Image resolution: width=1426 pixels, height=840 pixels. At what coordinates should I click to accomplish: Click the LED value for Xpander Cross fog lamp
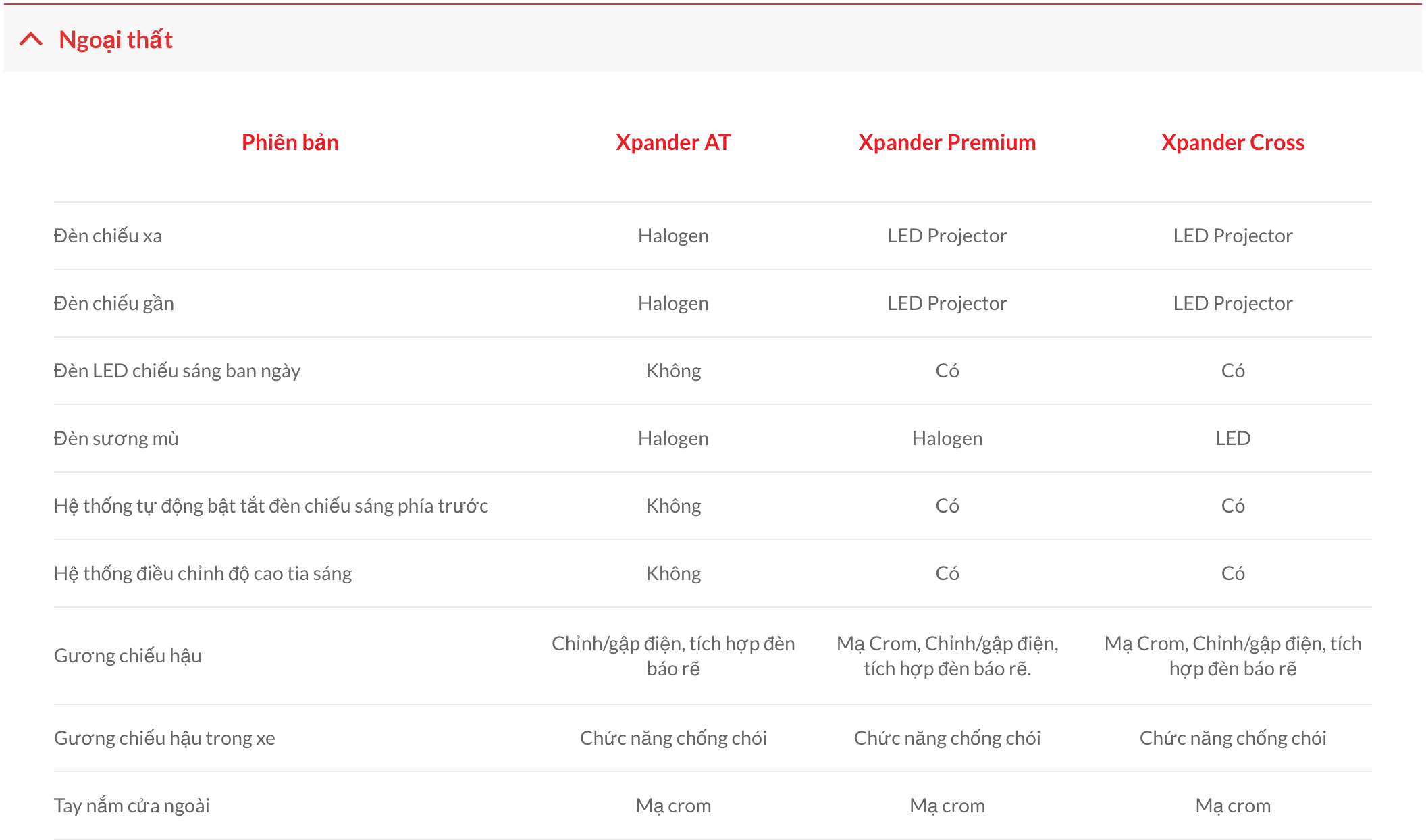[1233, 438]
